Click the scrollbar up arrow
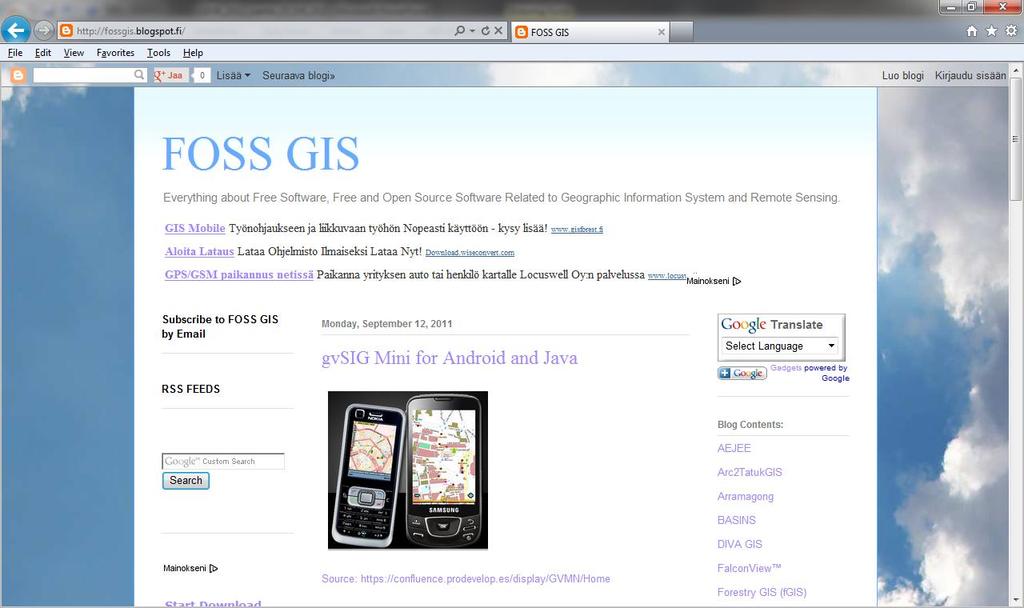Screen dimensions: 1024x608 coord(1016,69)
